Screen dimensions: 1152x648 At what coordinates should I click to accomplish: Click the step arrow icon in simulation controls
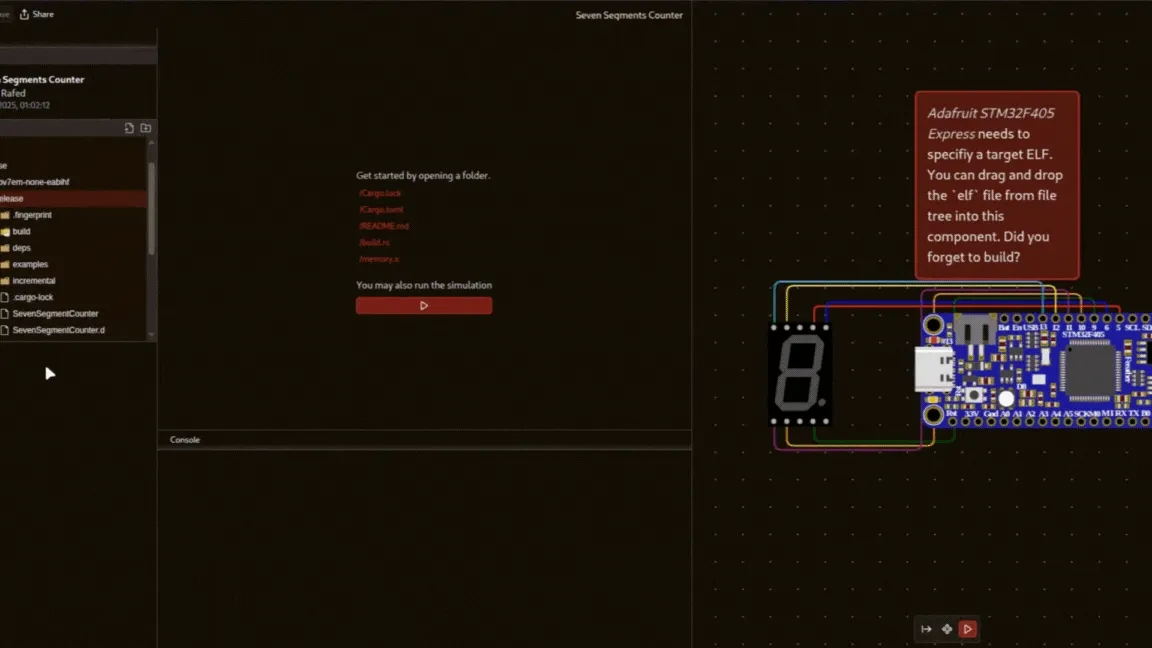[x=926, y=629]
